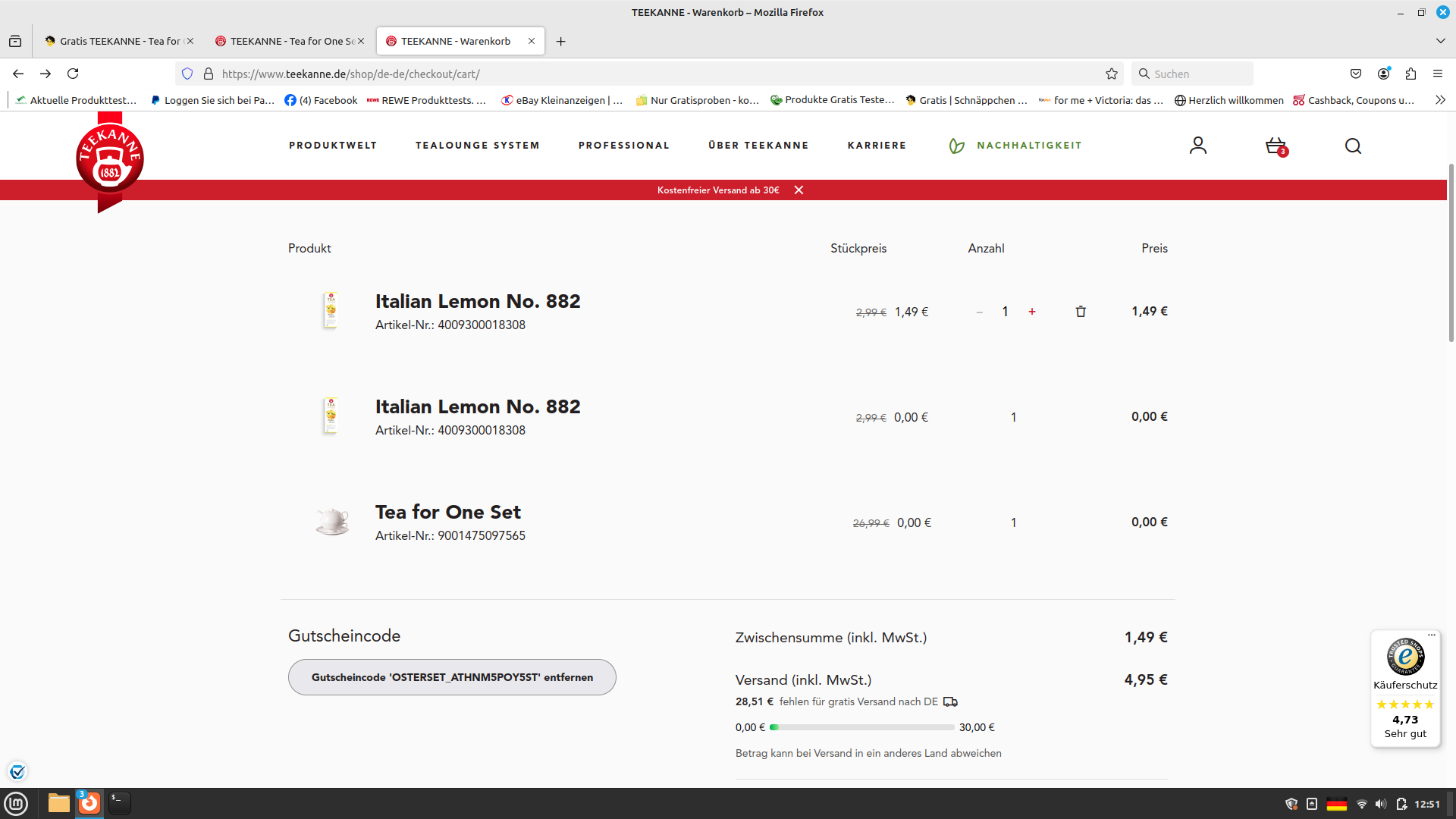Screen dimensions: 1456x819
Task: Go forward in browser history
Action: [x=45, y=74]
